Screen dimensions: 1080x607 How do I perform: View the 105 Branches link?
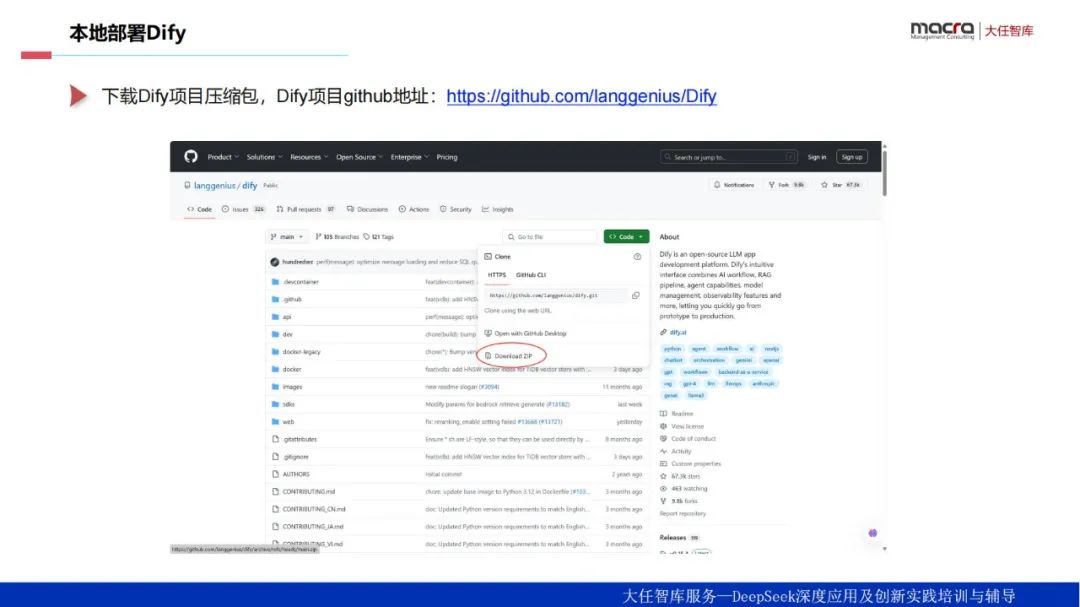[337, 237]
